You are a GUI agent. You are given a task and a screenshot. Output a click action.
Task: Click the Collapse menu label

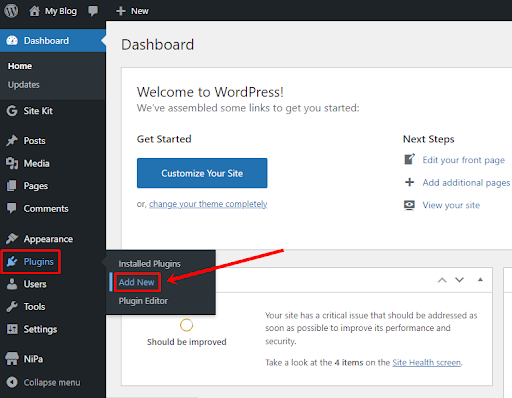(52, 382)
